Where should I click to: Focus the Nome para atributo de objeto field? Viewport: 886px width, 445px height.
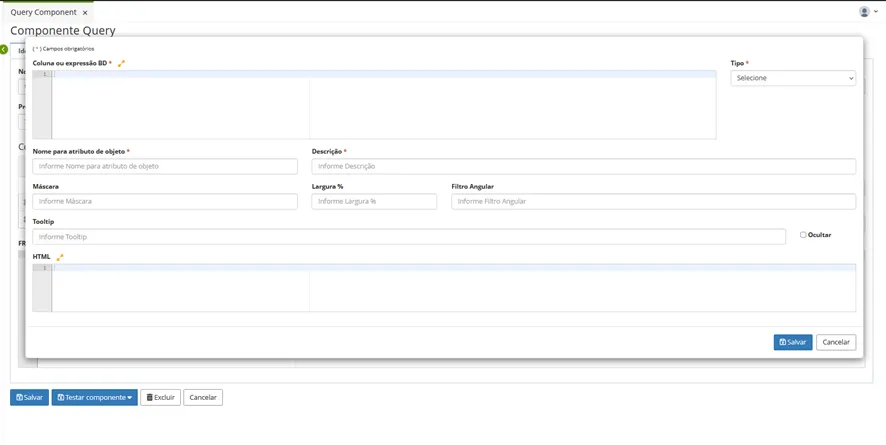click(x=165, y=167)
